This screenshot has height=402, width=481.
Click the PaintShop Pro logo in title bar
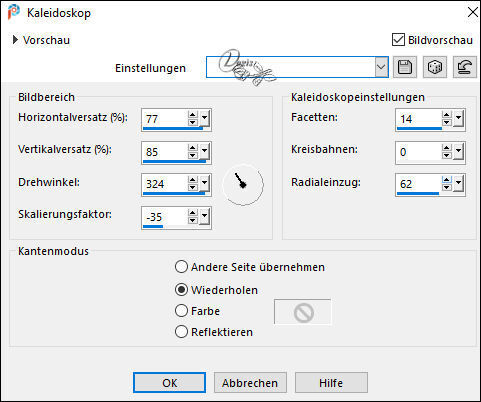(x=14, y=12)
